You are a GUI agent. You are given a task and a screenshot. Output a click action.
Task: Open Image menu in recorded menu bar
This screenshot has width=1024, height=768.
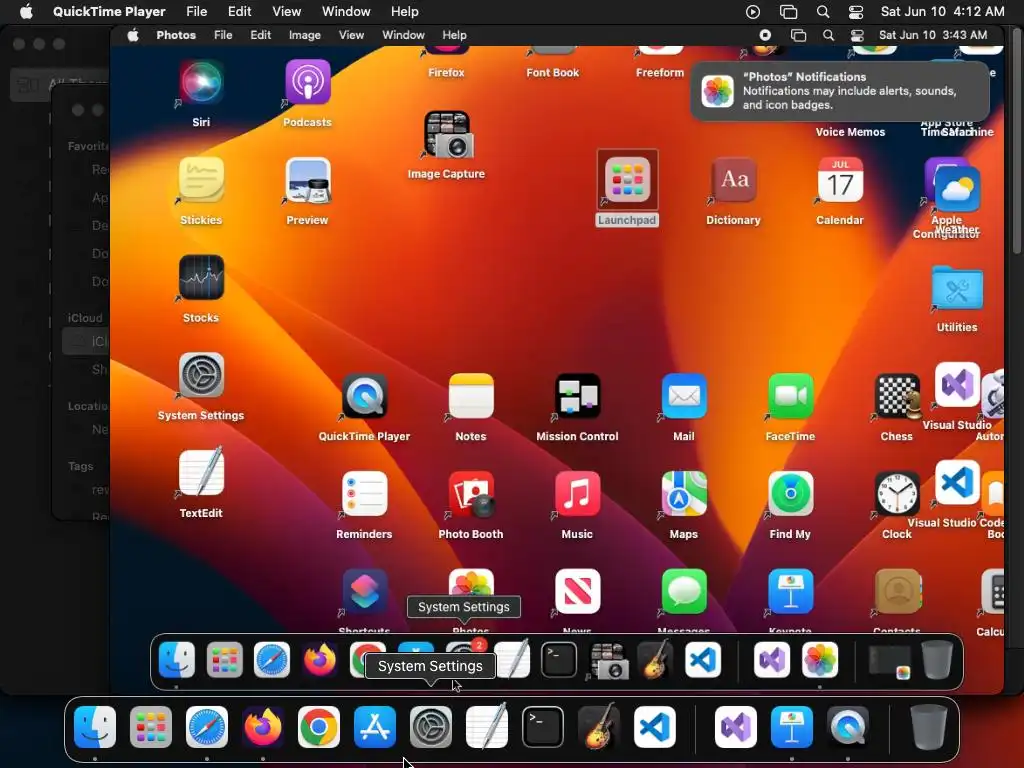tap(304, 35)
